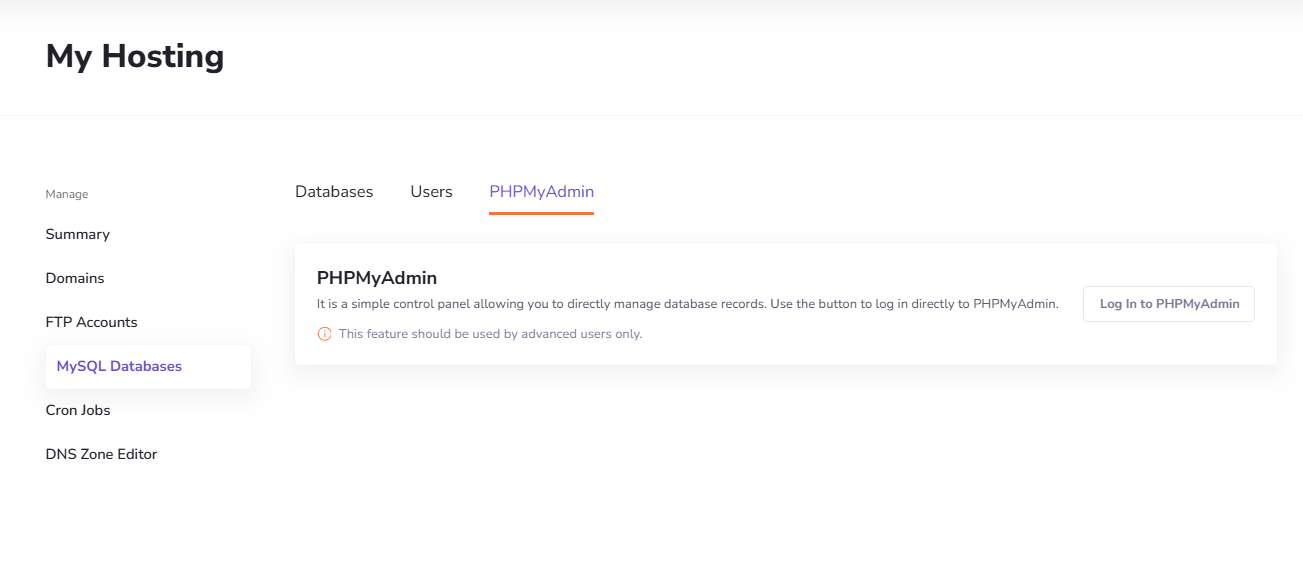Go to Domains in the sidebar
Viewport: 1303px width, 567px height.
[75, 278]
